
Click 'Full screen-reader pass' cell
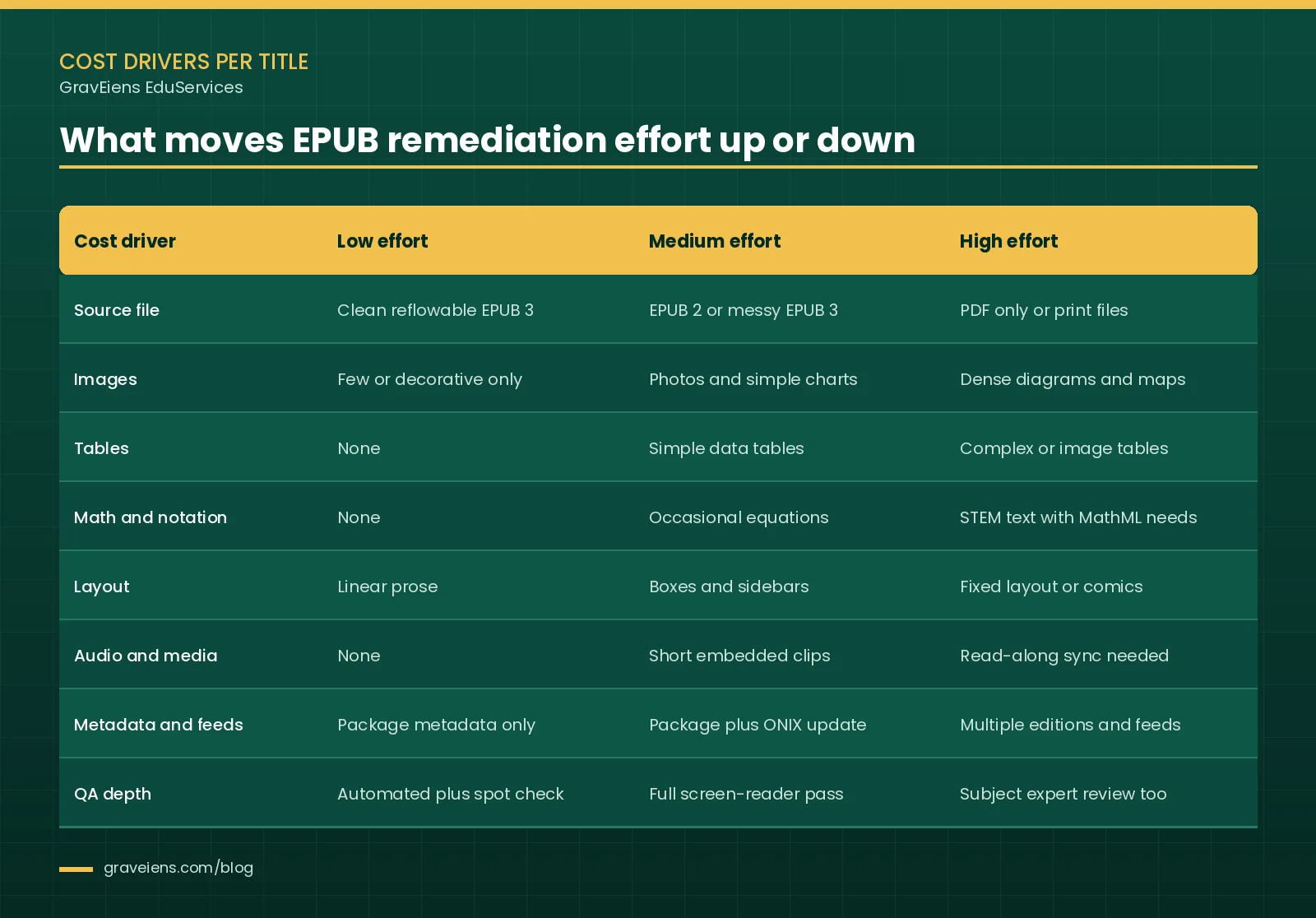(746, 794)
